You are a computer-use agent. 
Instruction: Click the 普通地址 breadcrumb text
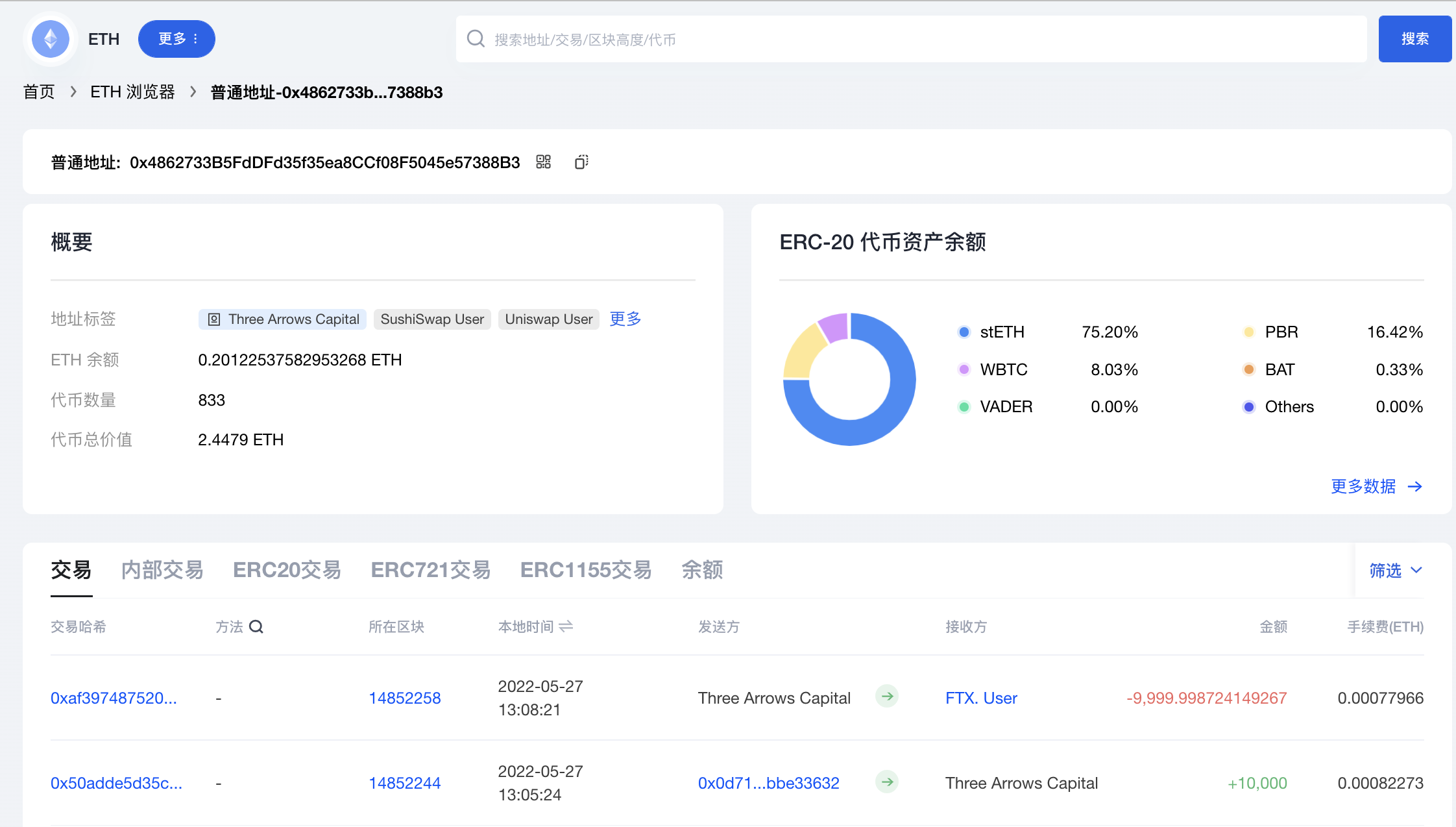click(326, 92)
